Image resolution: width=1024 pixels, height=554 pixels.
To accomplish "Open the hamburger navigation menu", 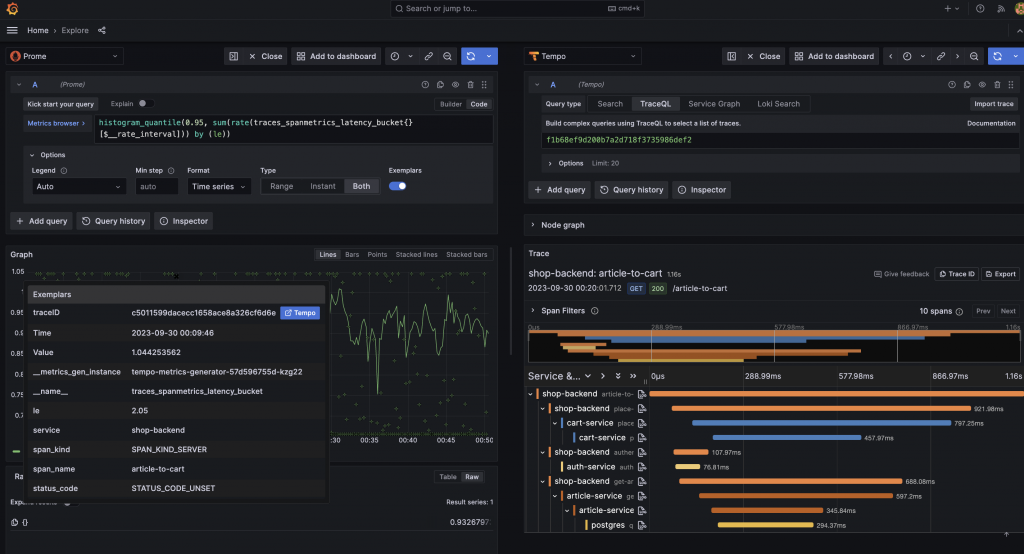I will click(x=12, y=30).
